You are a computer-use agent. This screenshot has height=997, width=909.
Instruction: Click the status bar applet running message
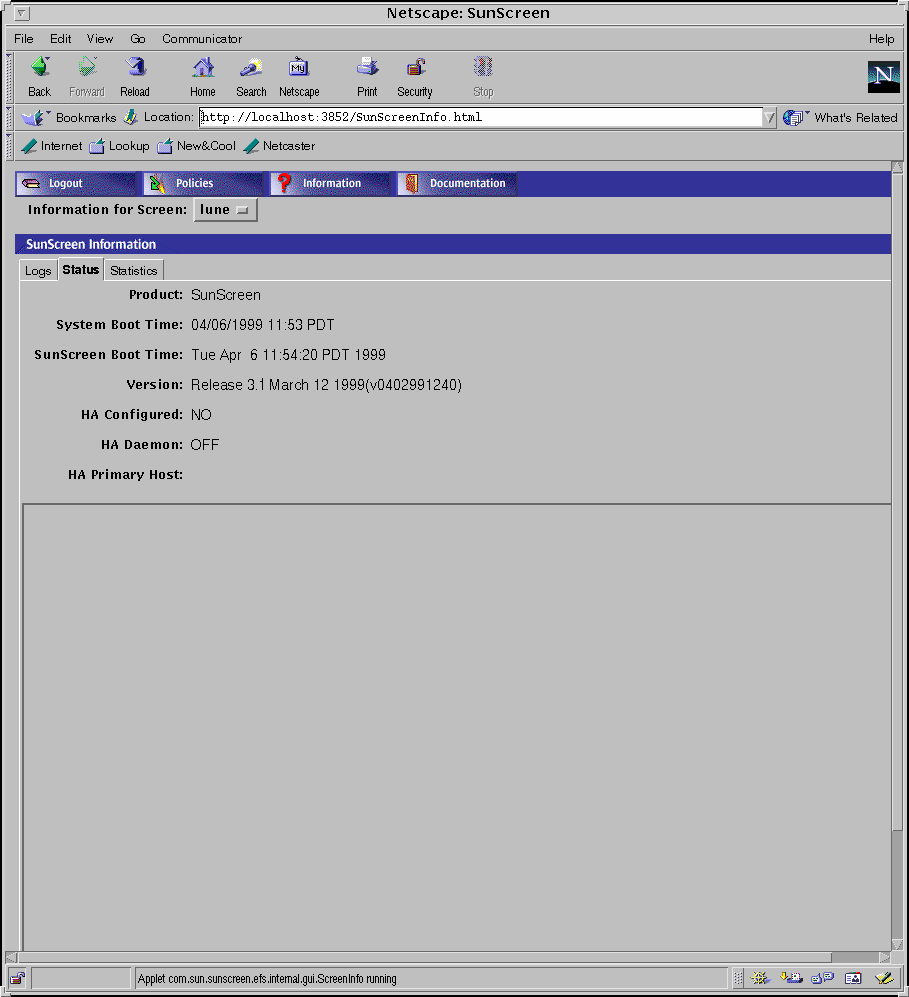[267, 979]
